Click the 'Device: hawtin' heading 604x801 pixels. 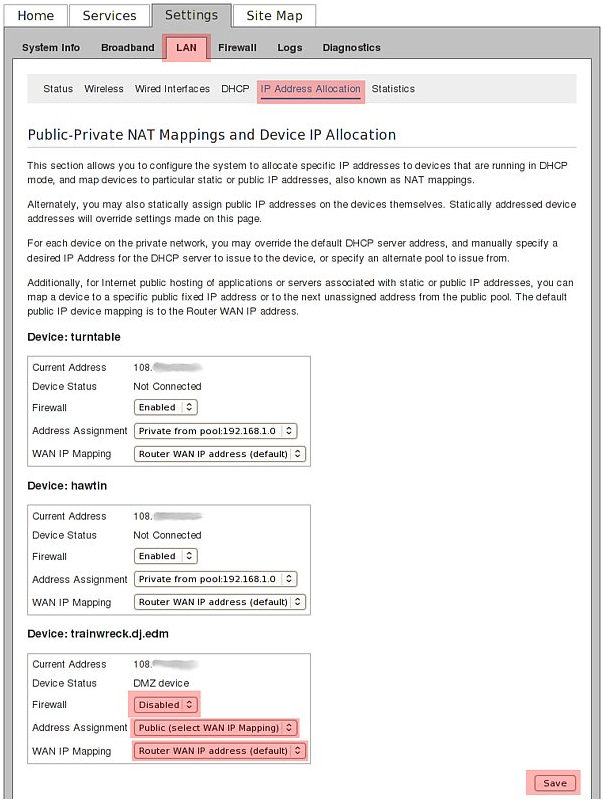point(67,486)
